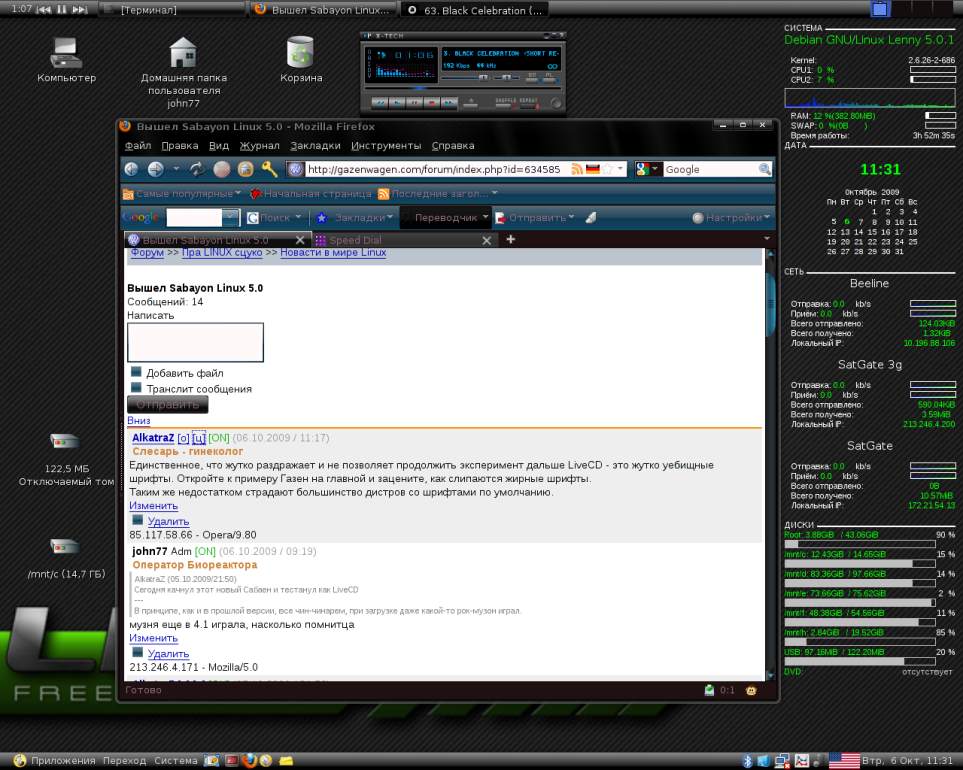Click the RSS feed icon in the address bar
The height and width of the screenshot is (770, 963).
point(577,169)
